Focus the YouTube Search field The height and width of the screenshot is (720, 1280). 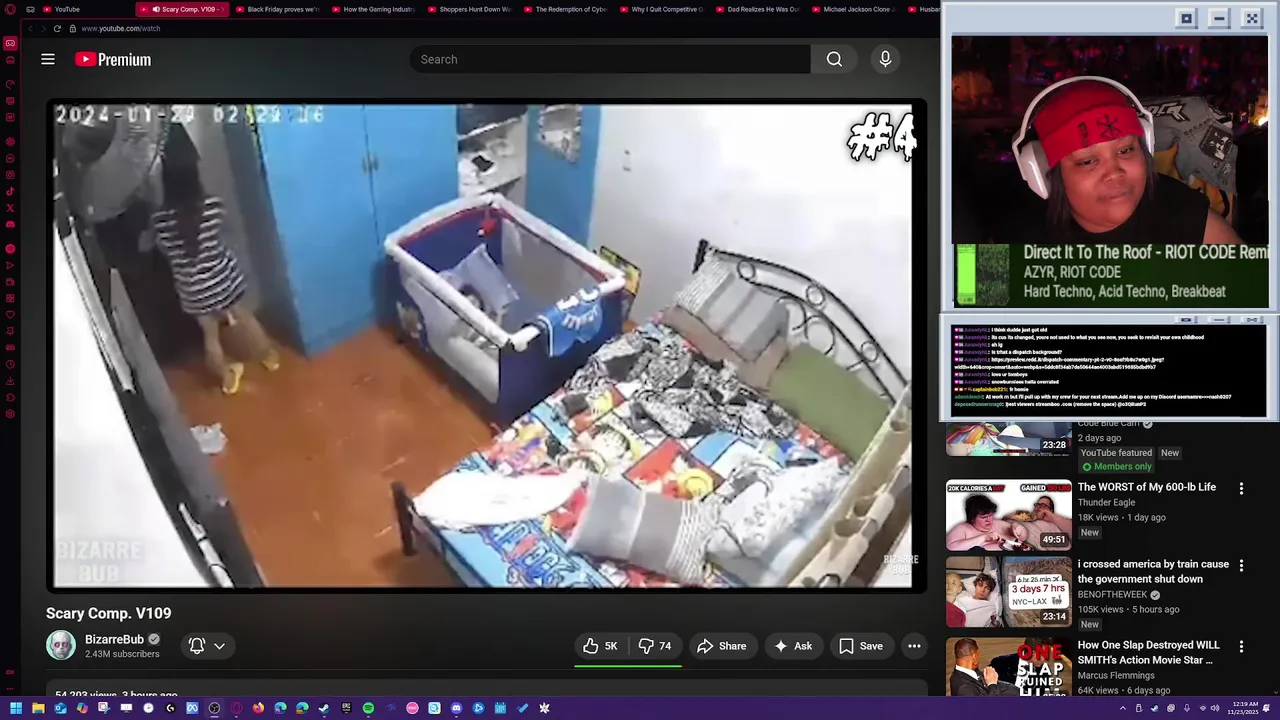click(x=610, y=59)
